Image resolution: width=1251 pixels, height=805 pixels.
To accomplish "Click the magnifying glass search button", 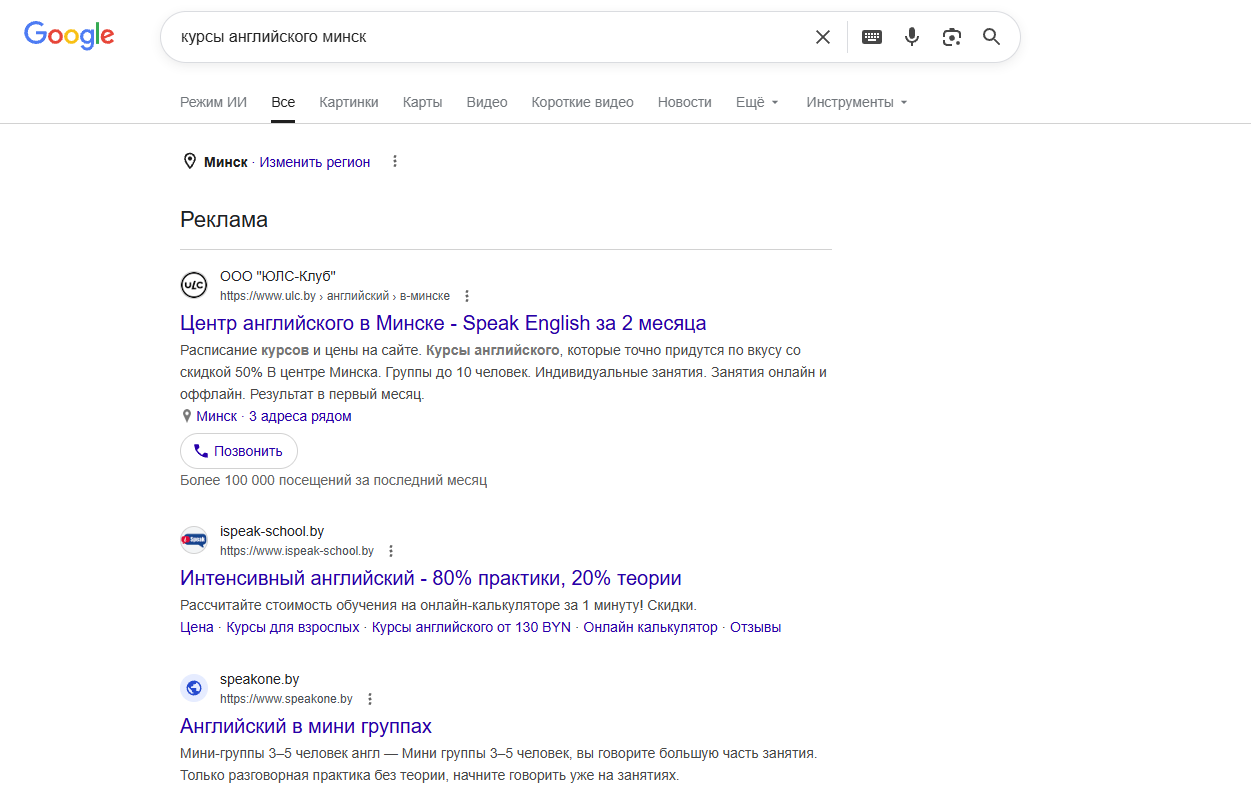I will (992, 37).
